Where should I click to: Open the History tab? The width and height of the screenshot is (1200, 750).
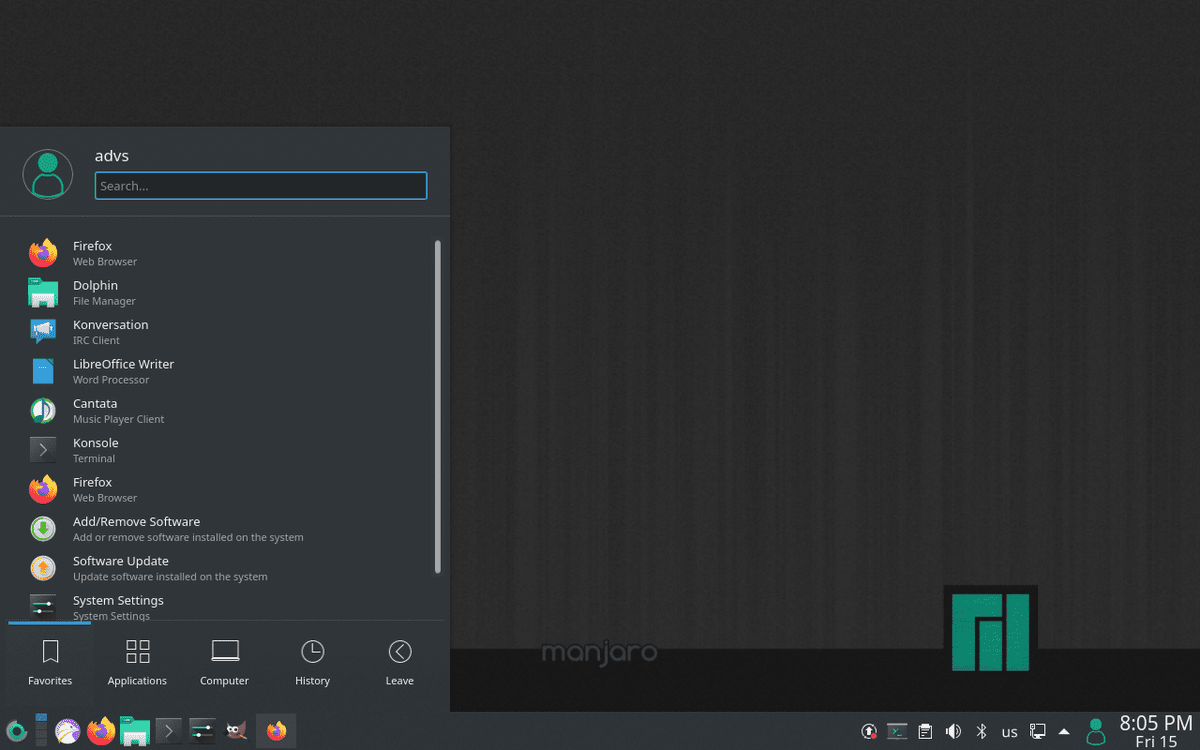click(312, 663)
